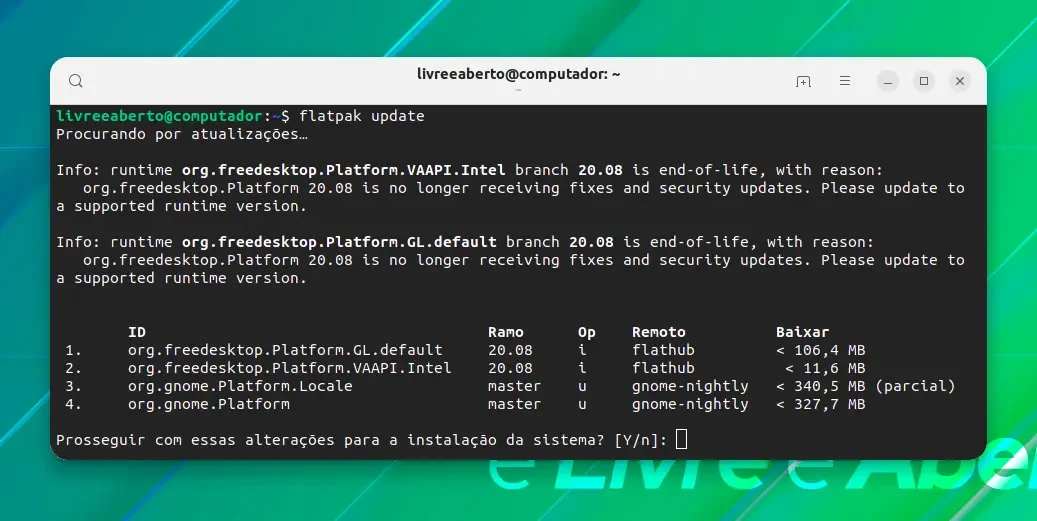Click the green prompt livreeaberto@computador
This screenshot has width=1037, height=521.
coord(159,116)
